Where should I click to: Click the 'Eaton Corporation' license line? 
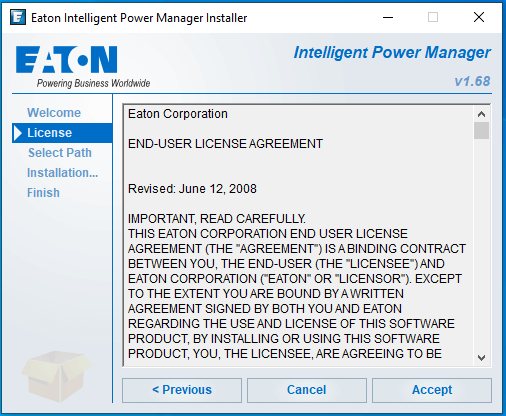[178, 114]
